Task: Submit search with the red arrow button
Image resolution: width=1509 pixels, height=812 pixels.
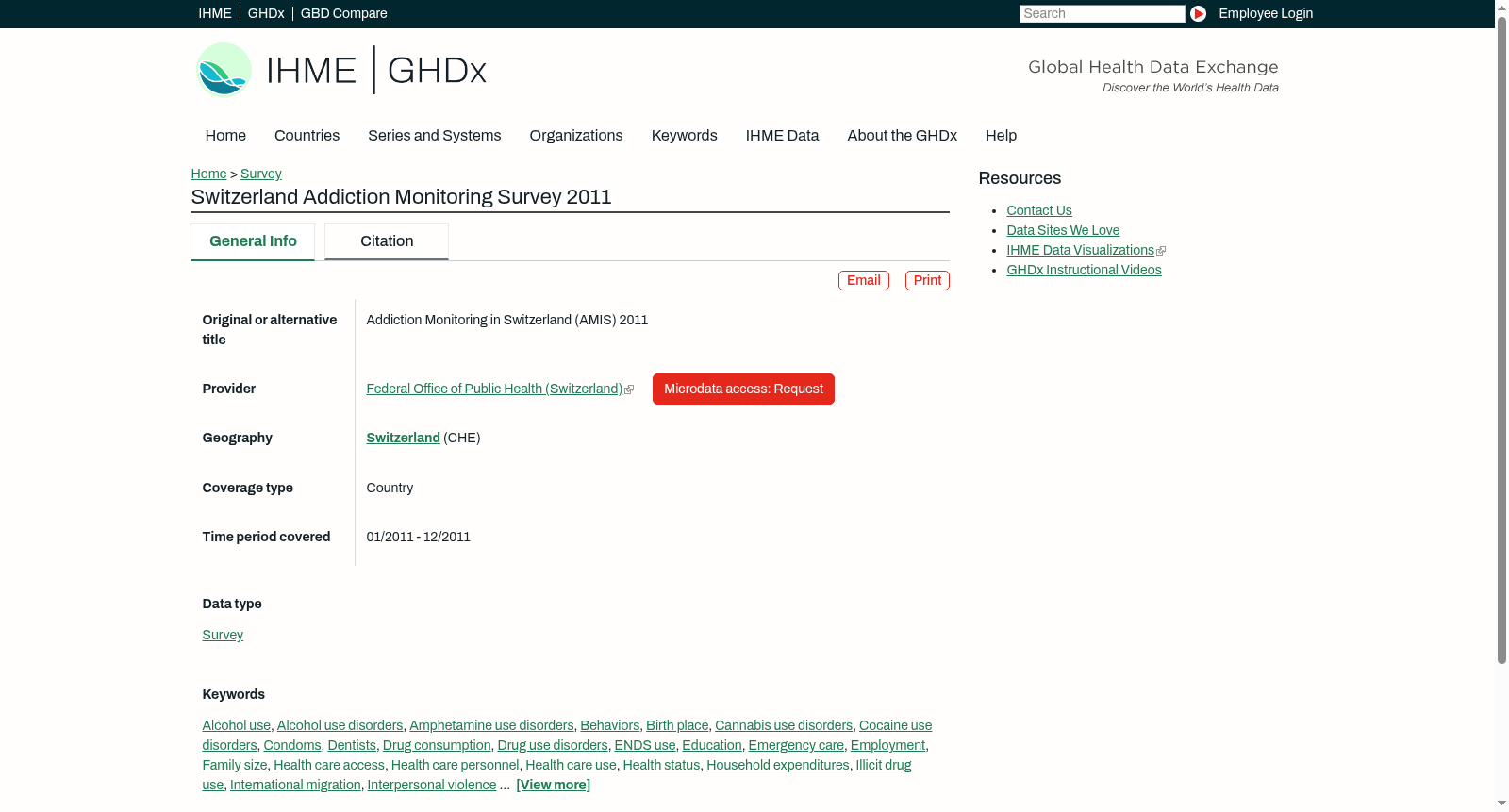Action: [1198, 13]
